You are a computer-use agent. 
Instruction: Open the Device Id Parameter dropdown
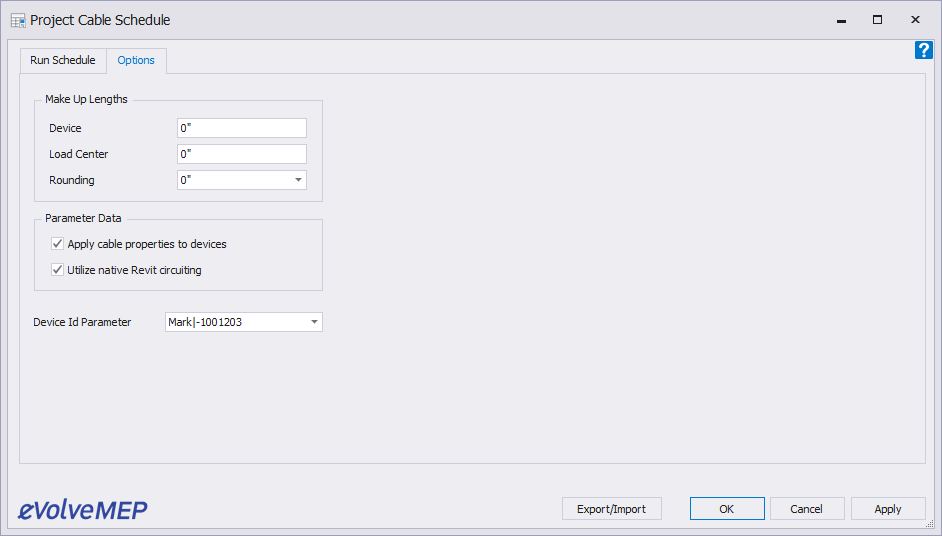click(x=314, y=322)
